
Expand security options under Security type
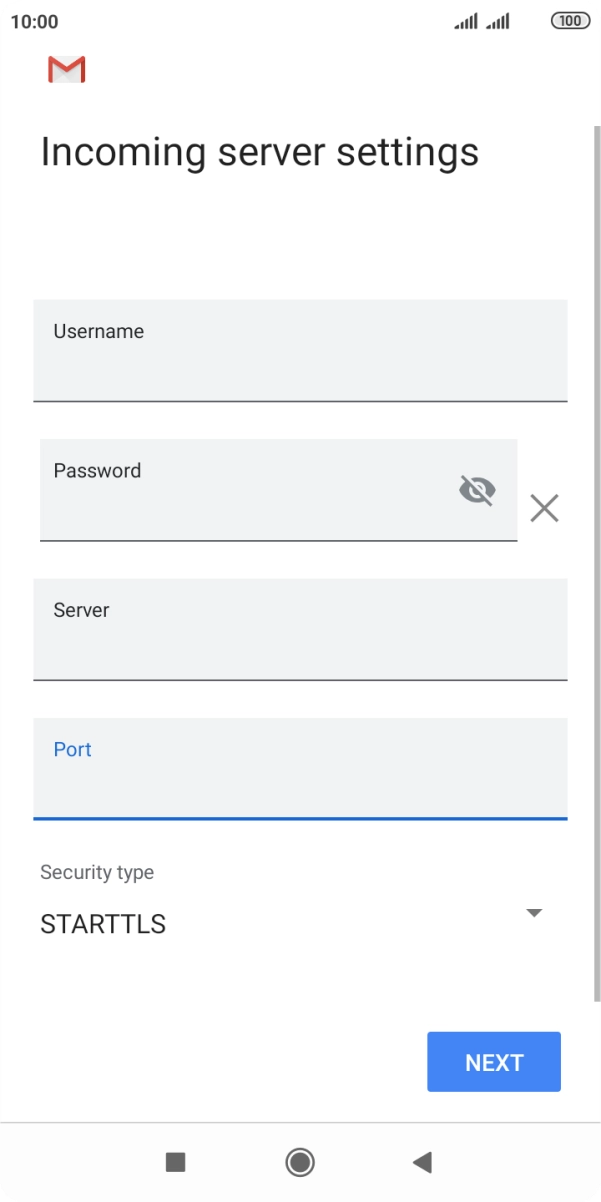click(535, 912)
